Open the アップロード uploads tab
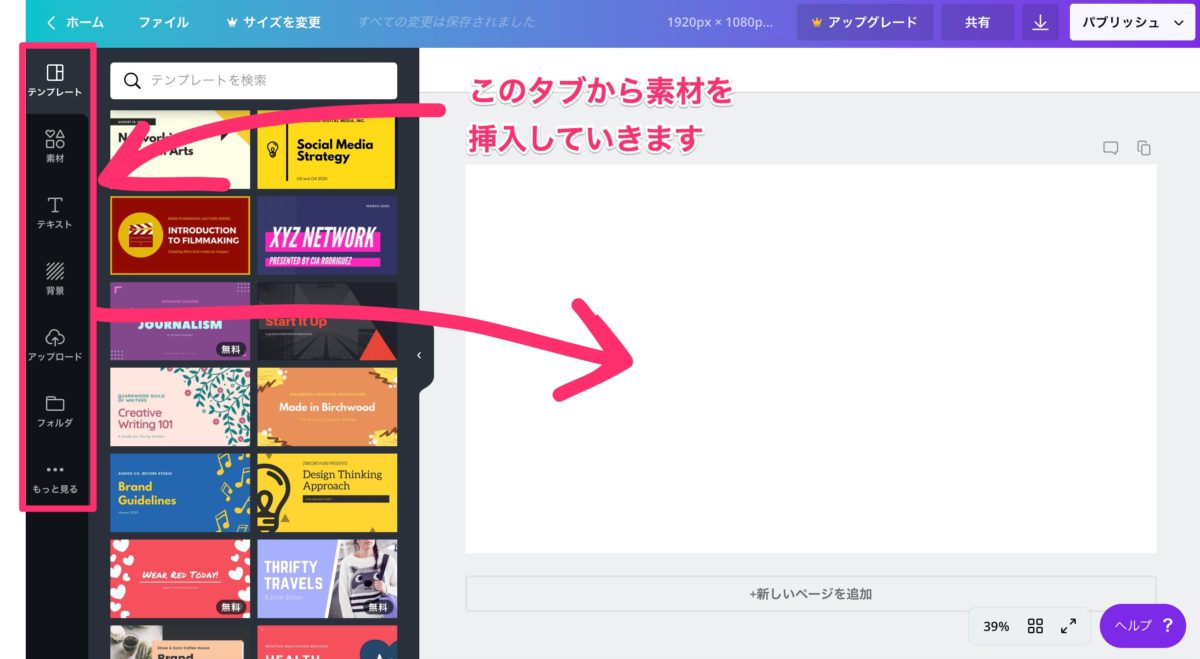1200x659 pixels. tap(55, 345)
